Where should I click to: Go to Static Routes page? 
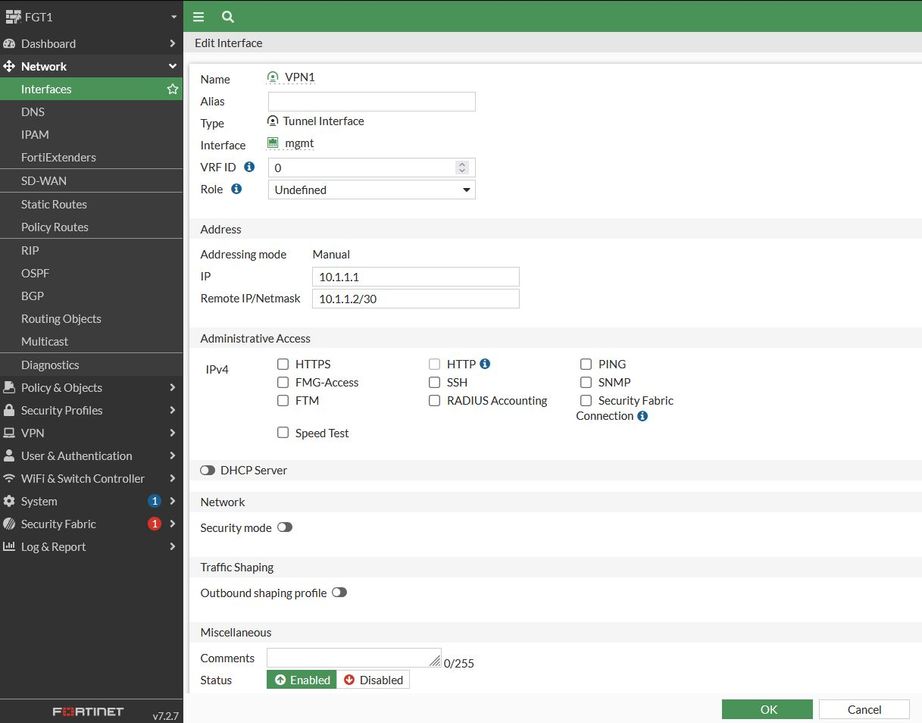click(54, 204)
